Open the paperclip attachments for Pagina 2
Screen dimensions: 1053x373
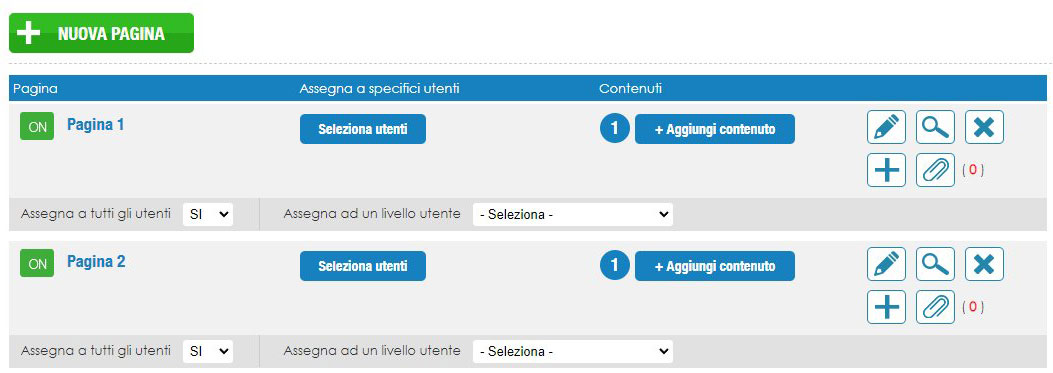(935, 307)
